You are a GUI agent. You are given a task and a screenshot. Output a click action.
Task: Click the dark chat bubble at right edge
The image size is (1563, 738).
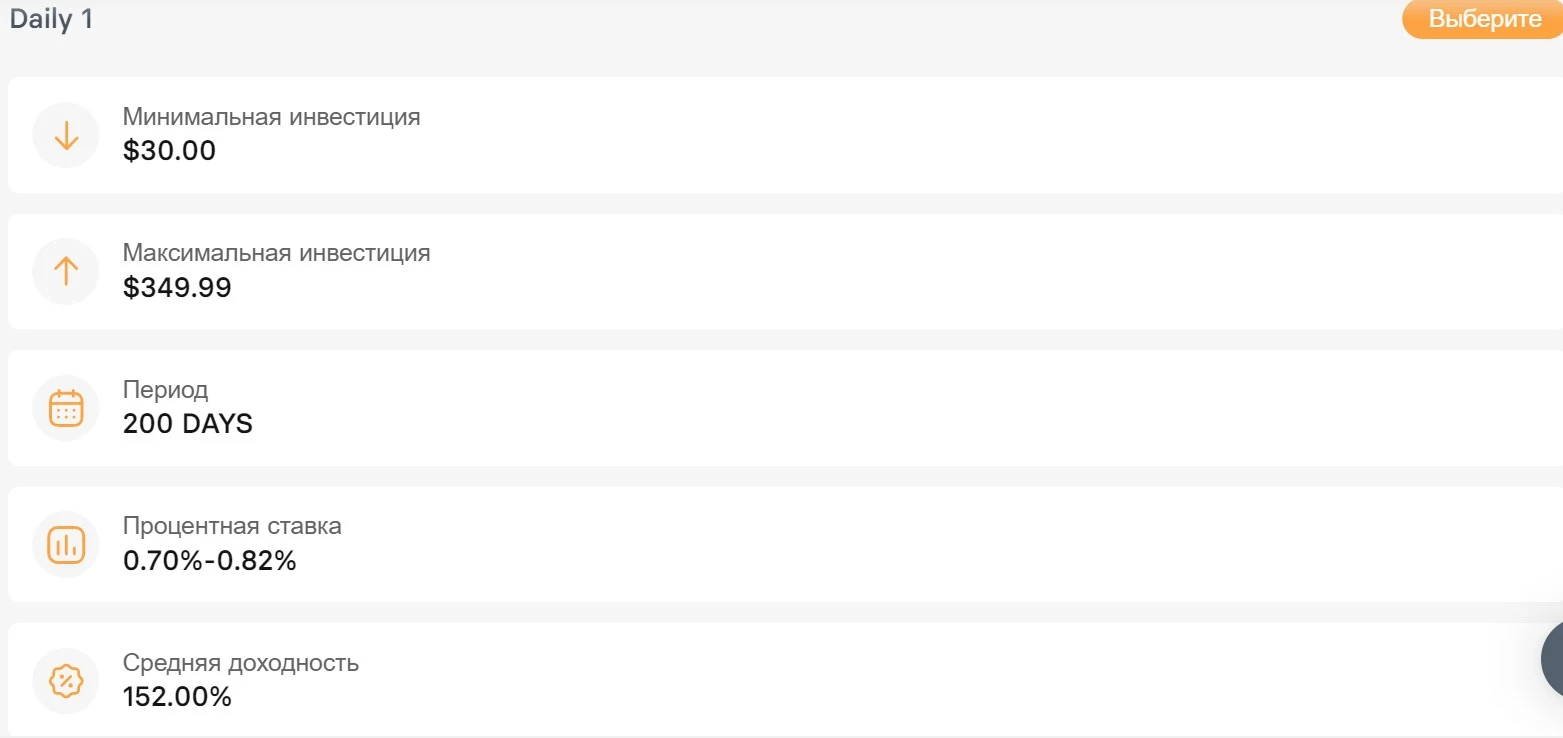click(x=1552, y=660)
